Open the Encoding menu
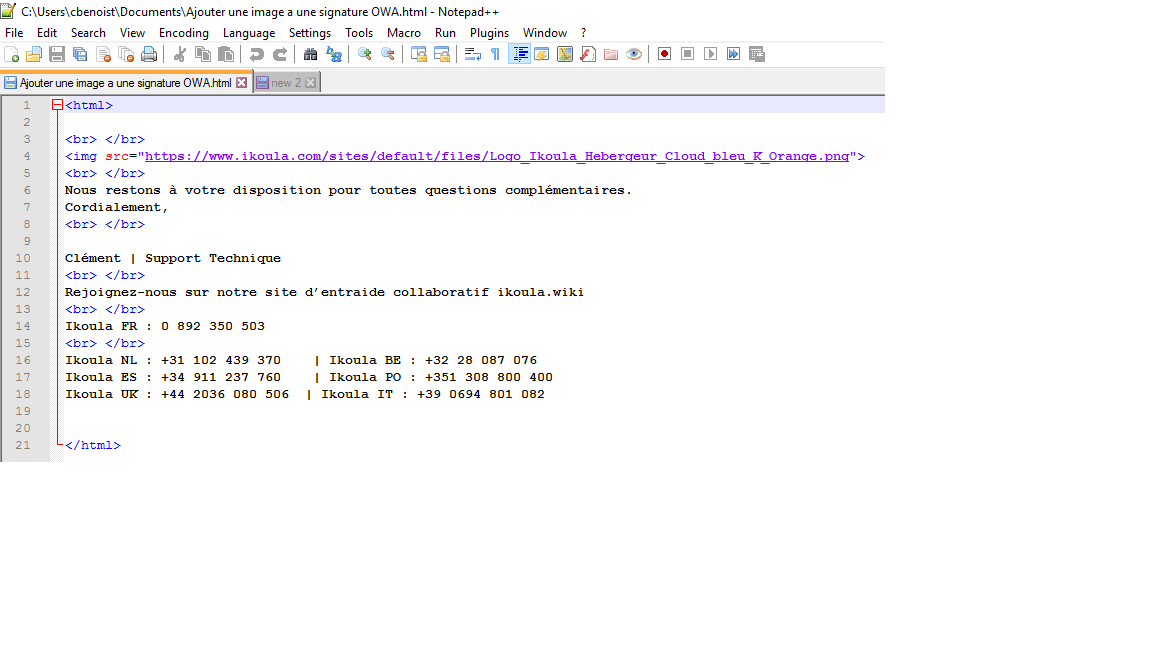The image size is (1152, 648). 184,33
